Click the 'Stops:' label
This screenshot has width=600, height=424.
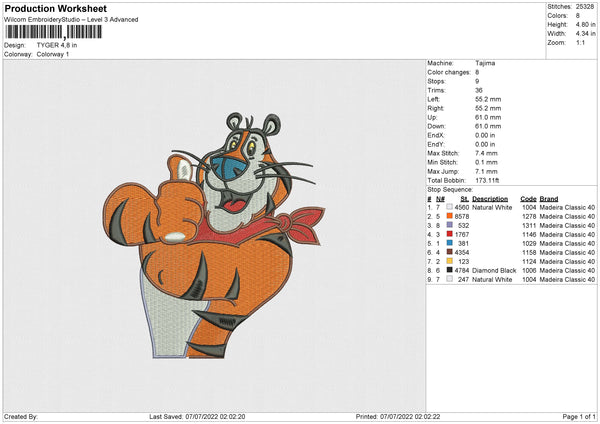pyautogui.click(x=437, y=81)
